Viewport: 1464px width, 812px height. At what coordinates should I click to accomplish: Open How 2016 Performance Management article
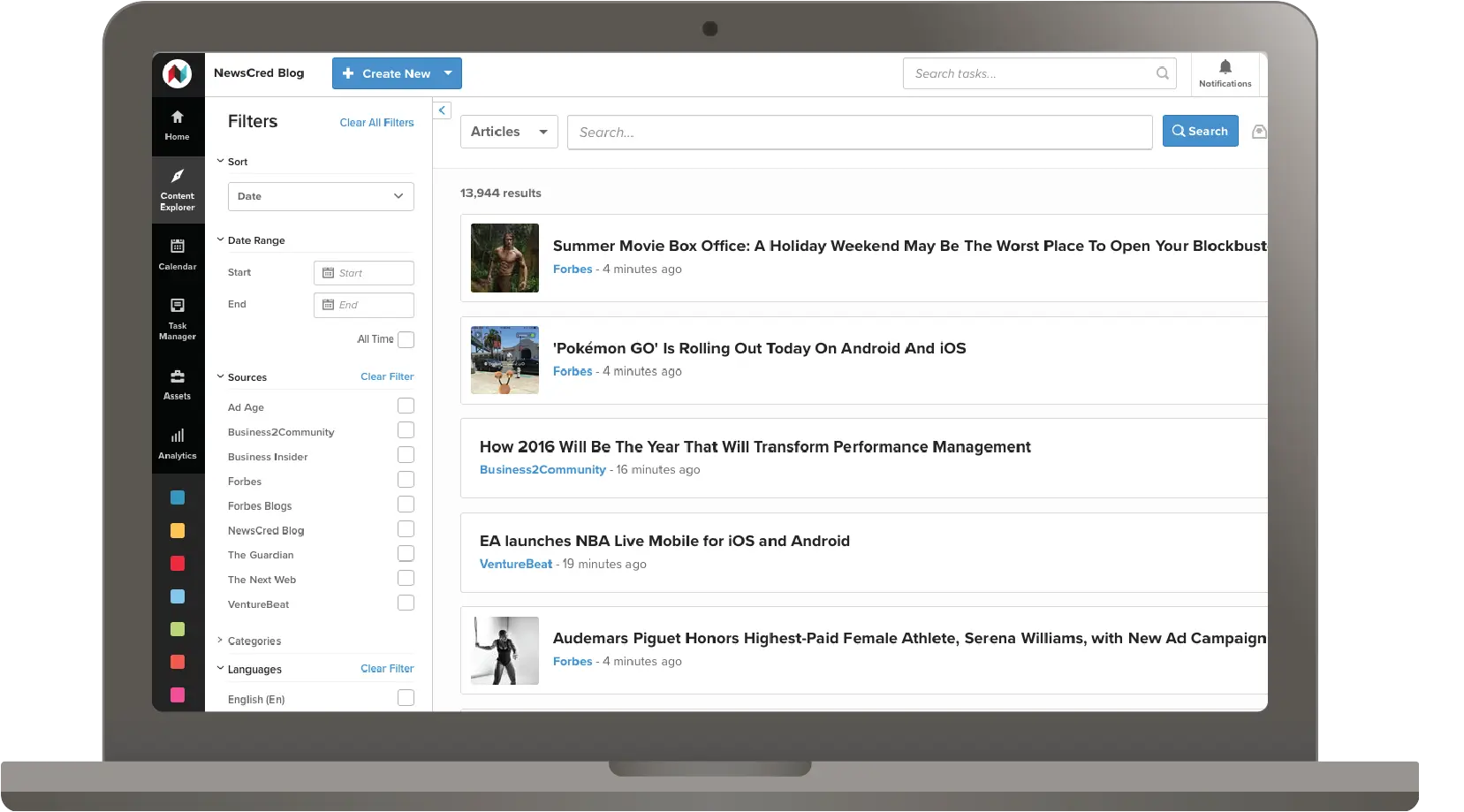pyautogui.click(x=755, y=447)
